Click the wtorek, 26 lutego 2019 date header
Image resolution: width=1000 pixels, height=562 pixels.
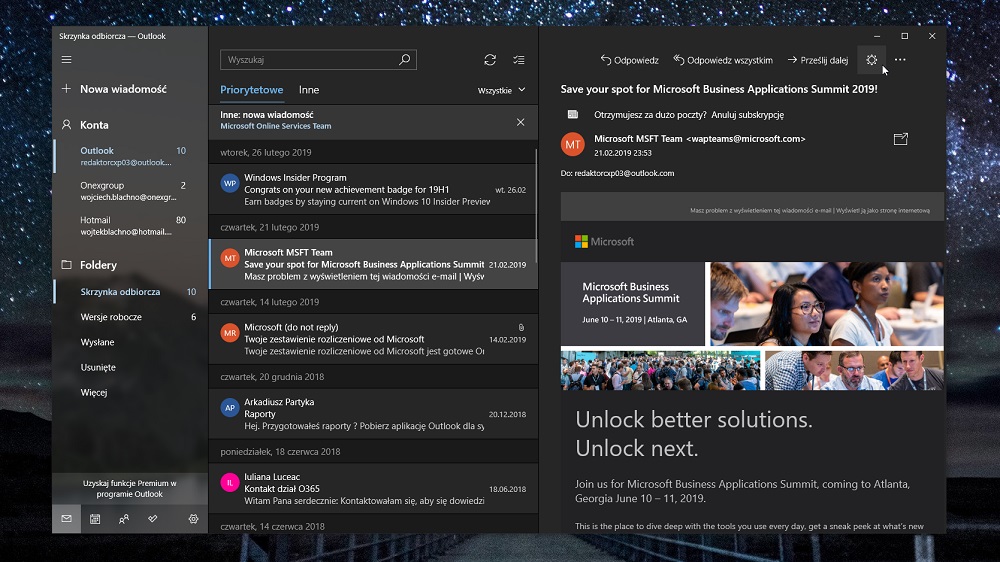coord(266,152)
